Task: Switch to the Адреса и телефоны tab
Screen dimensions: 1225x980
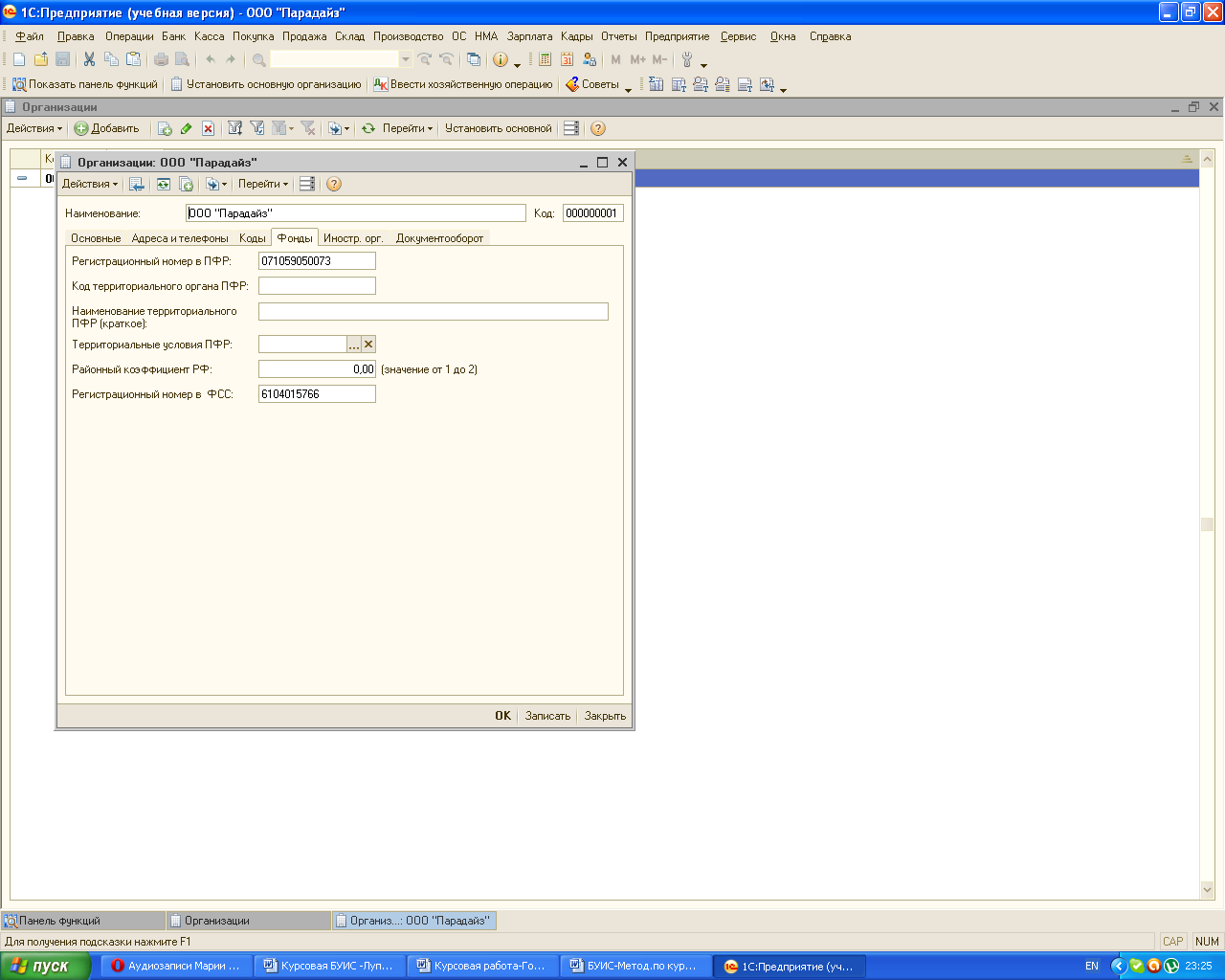Action: pos(180,238)
